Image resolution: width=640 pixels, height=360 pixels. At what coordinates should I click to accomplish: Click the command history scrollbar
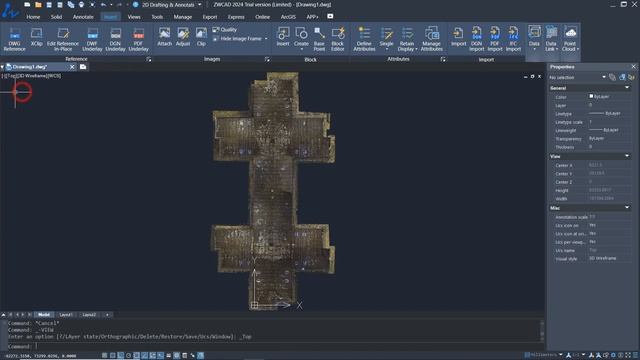(x=542, y=330)
